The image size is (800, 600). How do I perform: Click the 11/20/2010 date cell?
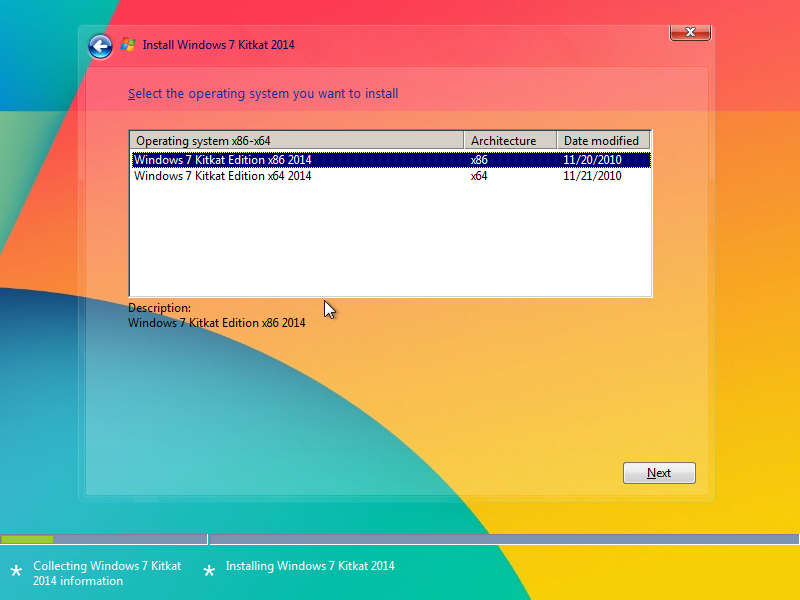(592, 160)
